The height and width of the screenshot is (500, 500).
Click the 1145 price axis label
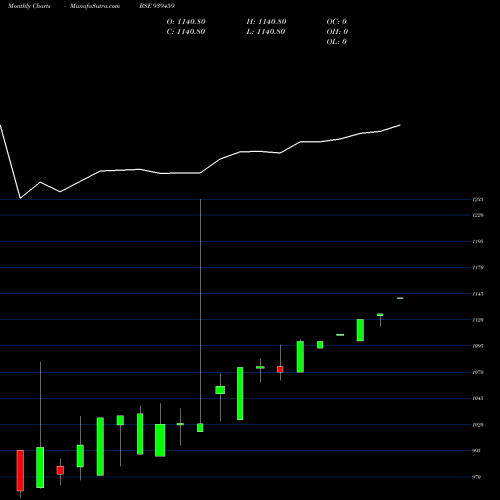pyautogui.click(x=478, y=294)
